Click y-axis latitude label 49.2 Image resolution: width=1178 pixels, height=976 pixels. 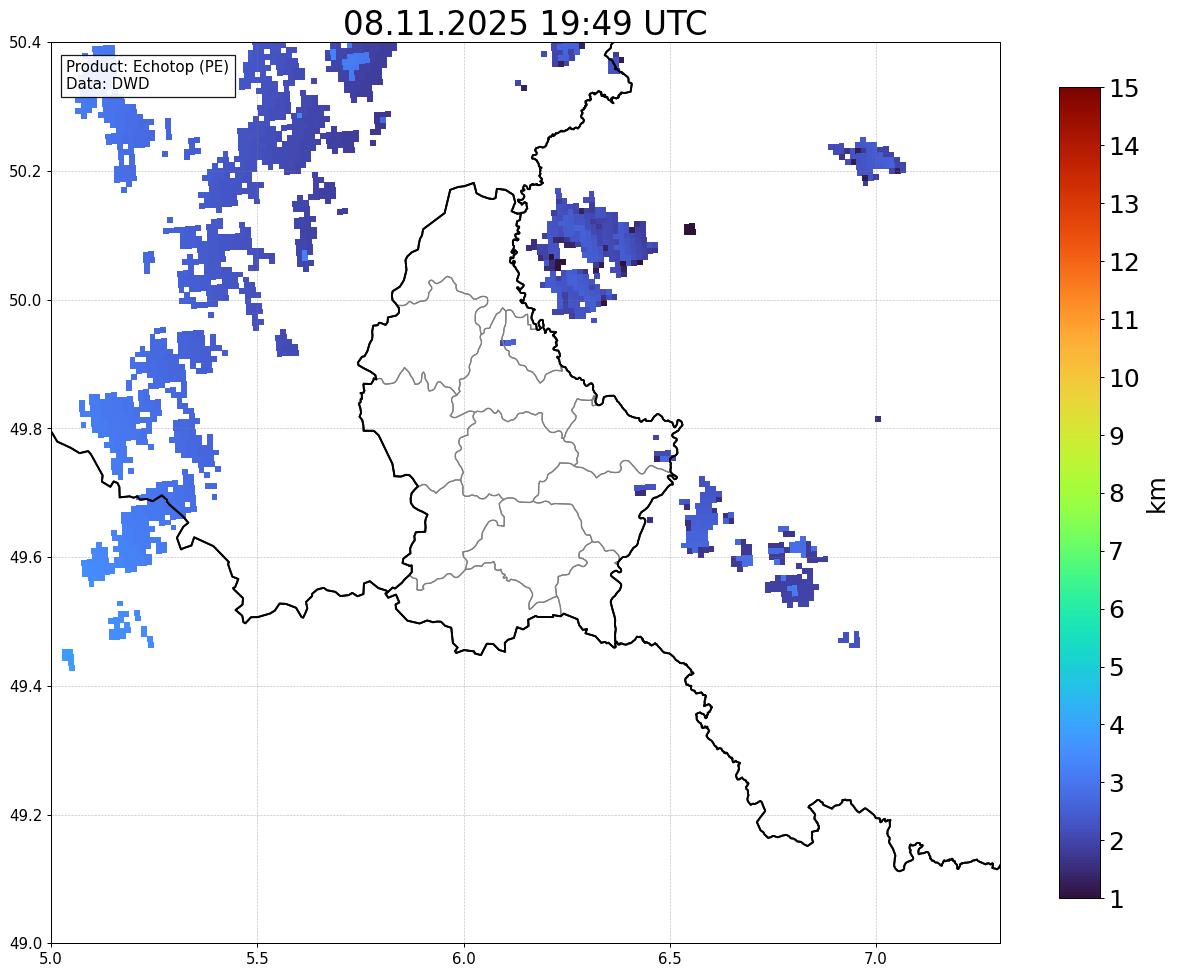click(x=24, y=815)
